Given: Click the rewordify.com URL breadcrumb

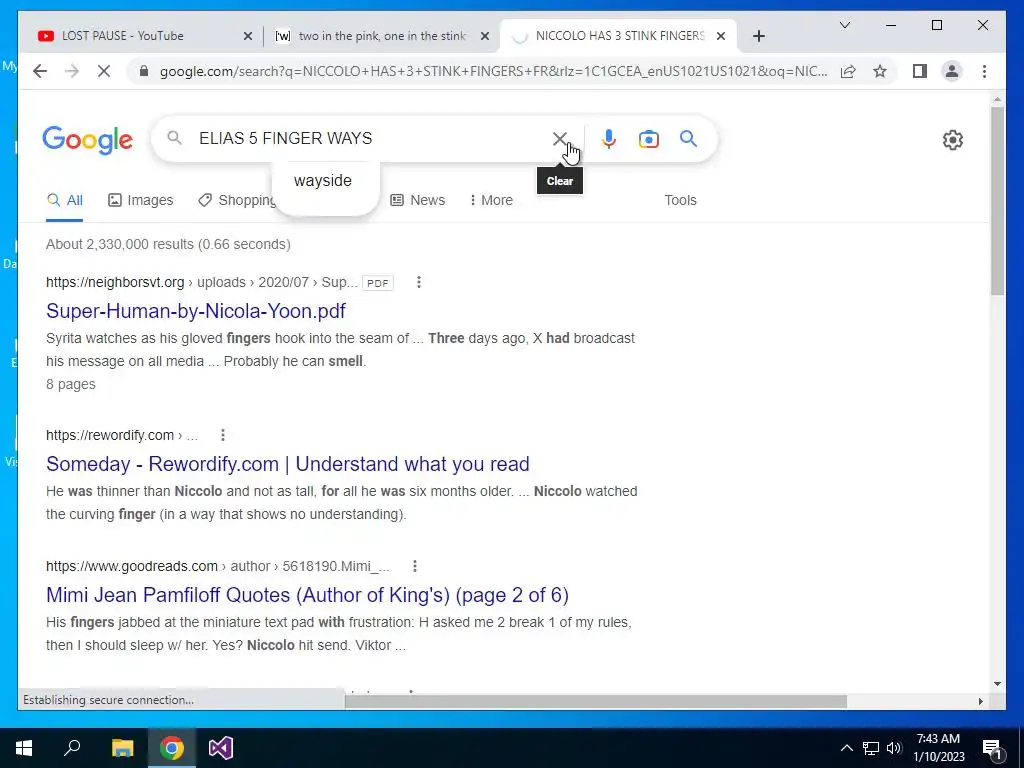Looking at the screenshot, I should 121,435.
